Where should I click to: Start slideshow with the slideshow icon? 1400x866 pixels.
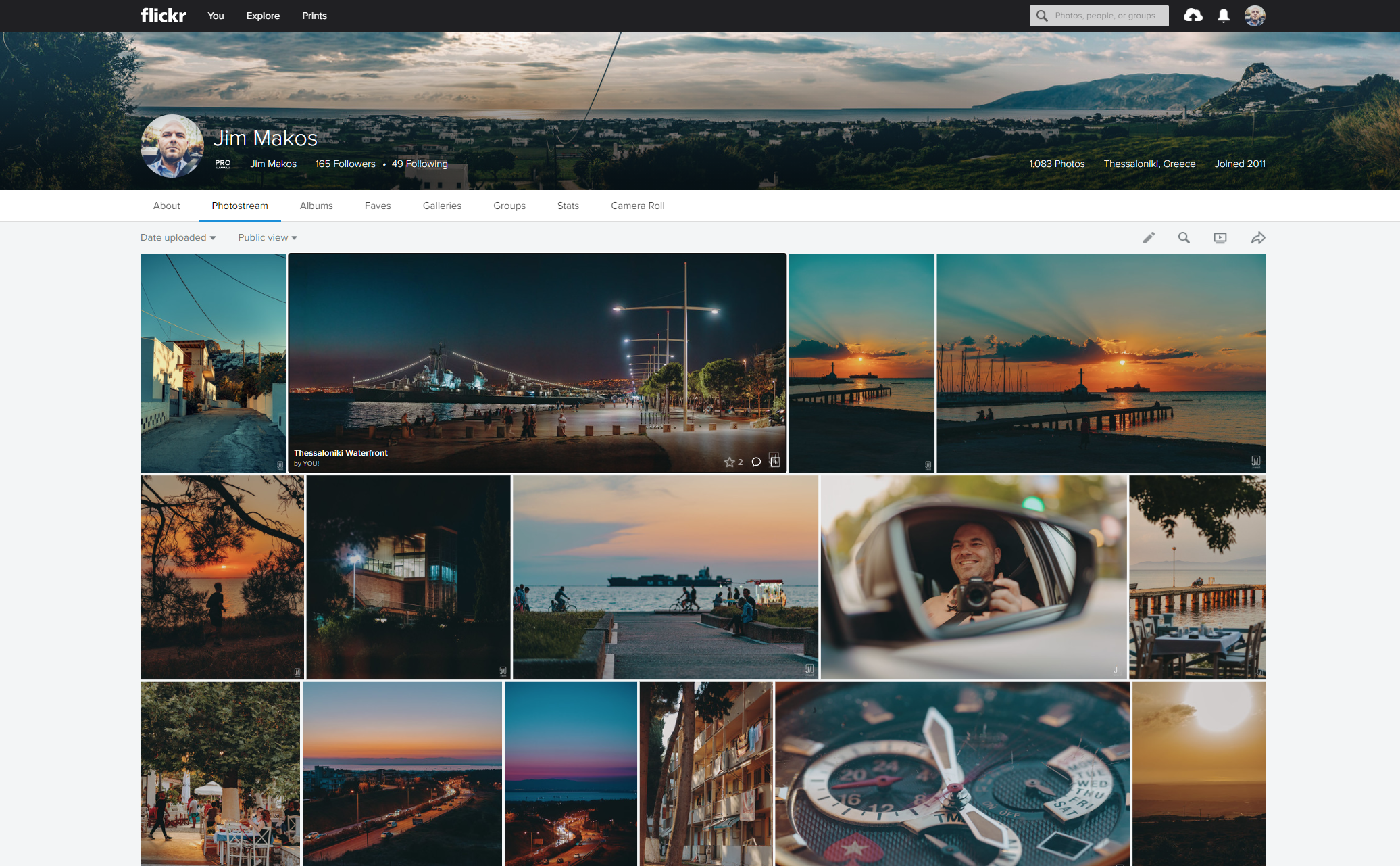coord(1220,238)
